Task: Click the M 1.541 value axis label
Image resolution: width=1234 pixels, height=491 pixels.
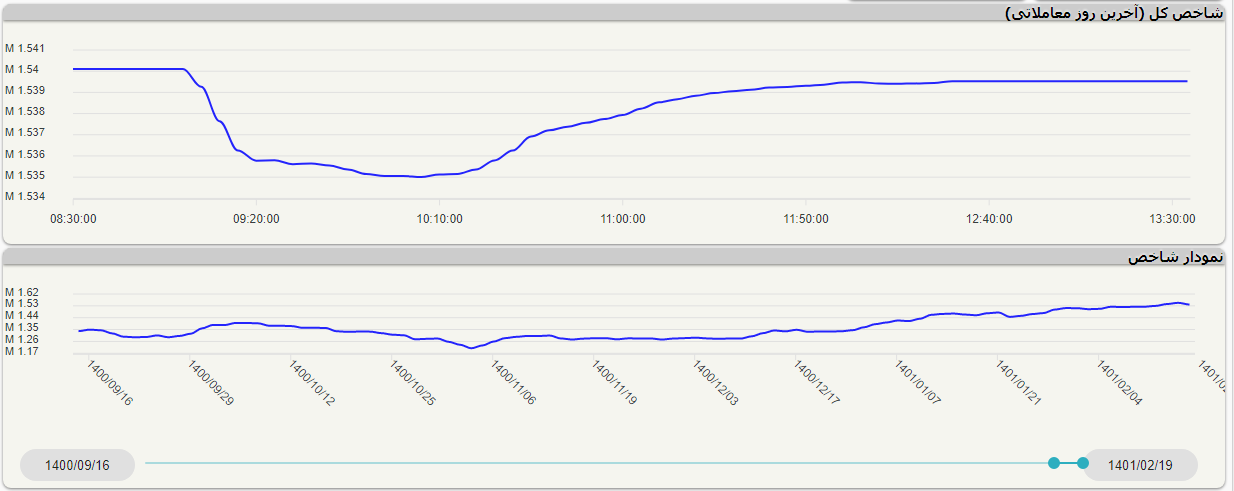Action: 25,48
